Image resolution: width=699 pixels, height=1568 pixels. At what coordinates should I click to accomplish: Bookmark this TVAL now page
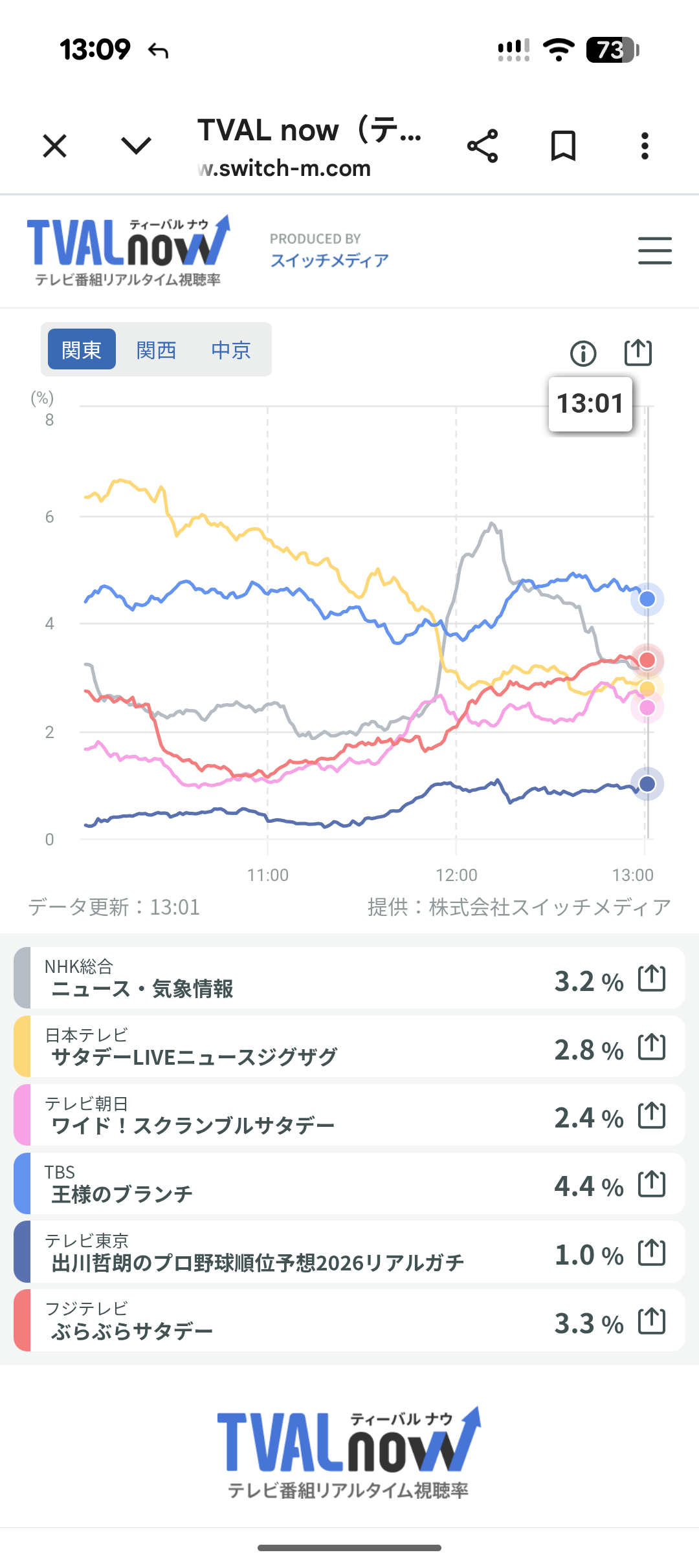(x=563, y=146)
